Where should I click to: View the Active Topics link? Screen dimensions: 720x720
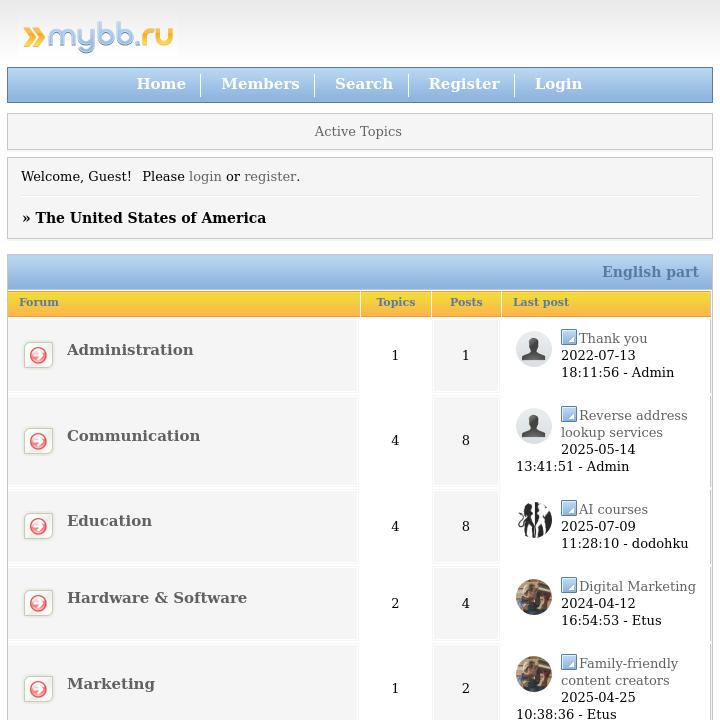(358, 131)
